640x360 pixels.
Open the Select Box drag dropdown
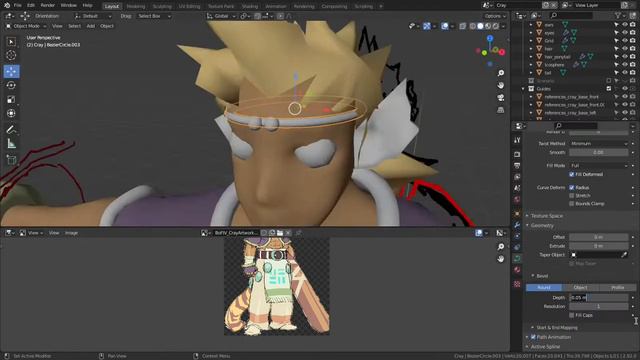[154, 16]
